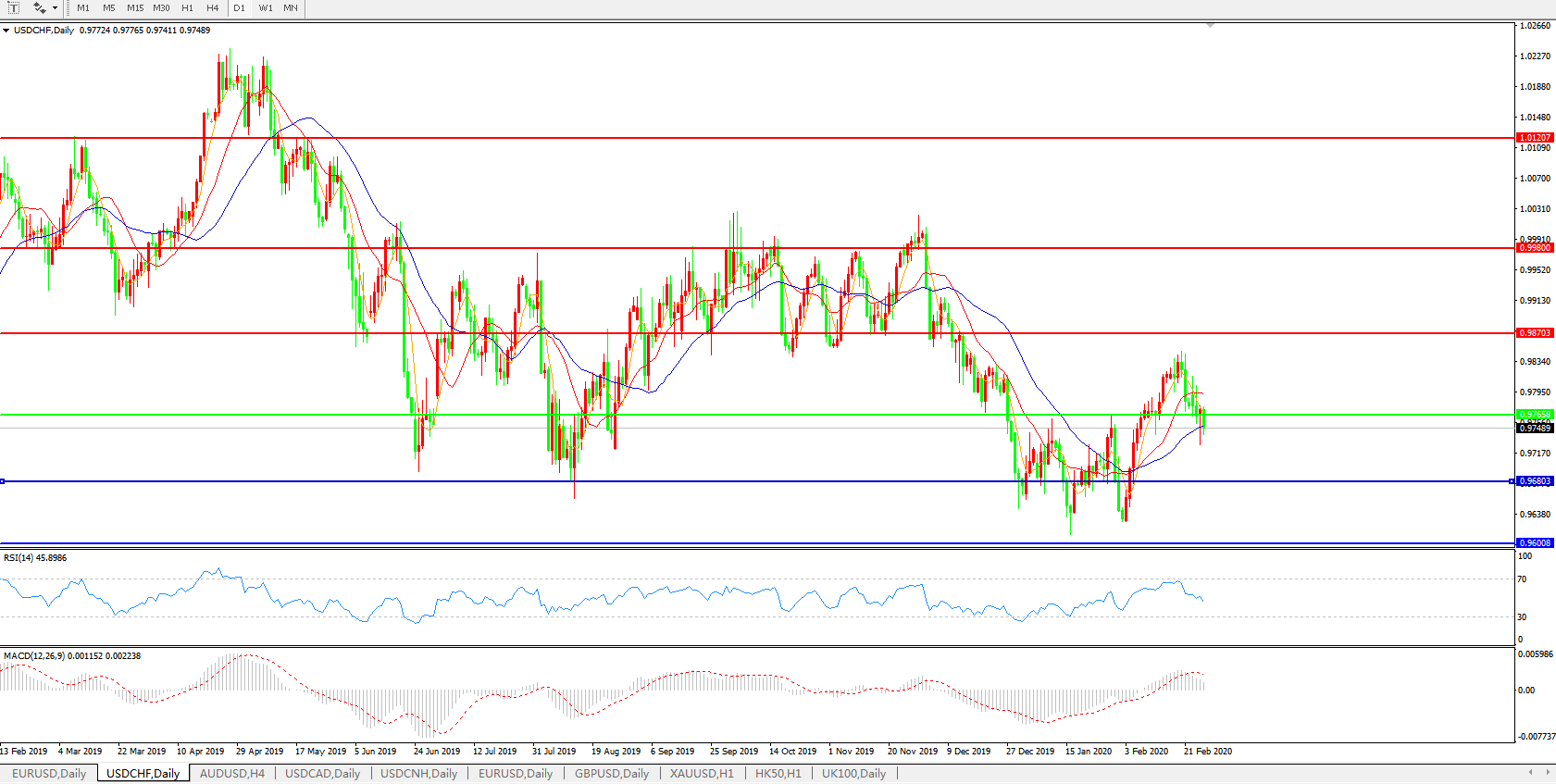This screenshot has height=784, width=1556.
Task: Select the text label tool icon
Action: click(13, 7)
